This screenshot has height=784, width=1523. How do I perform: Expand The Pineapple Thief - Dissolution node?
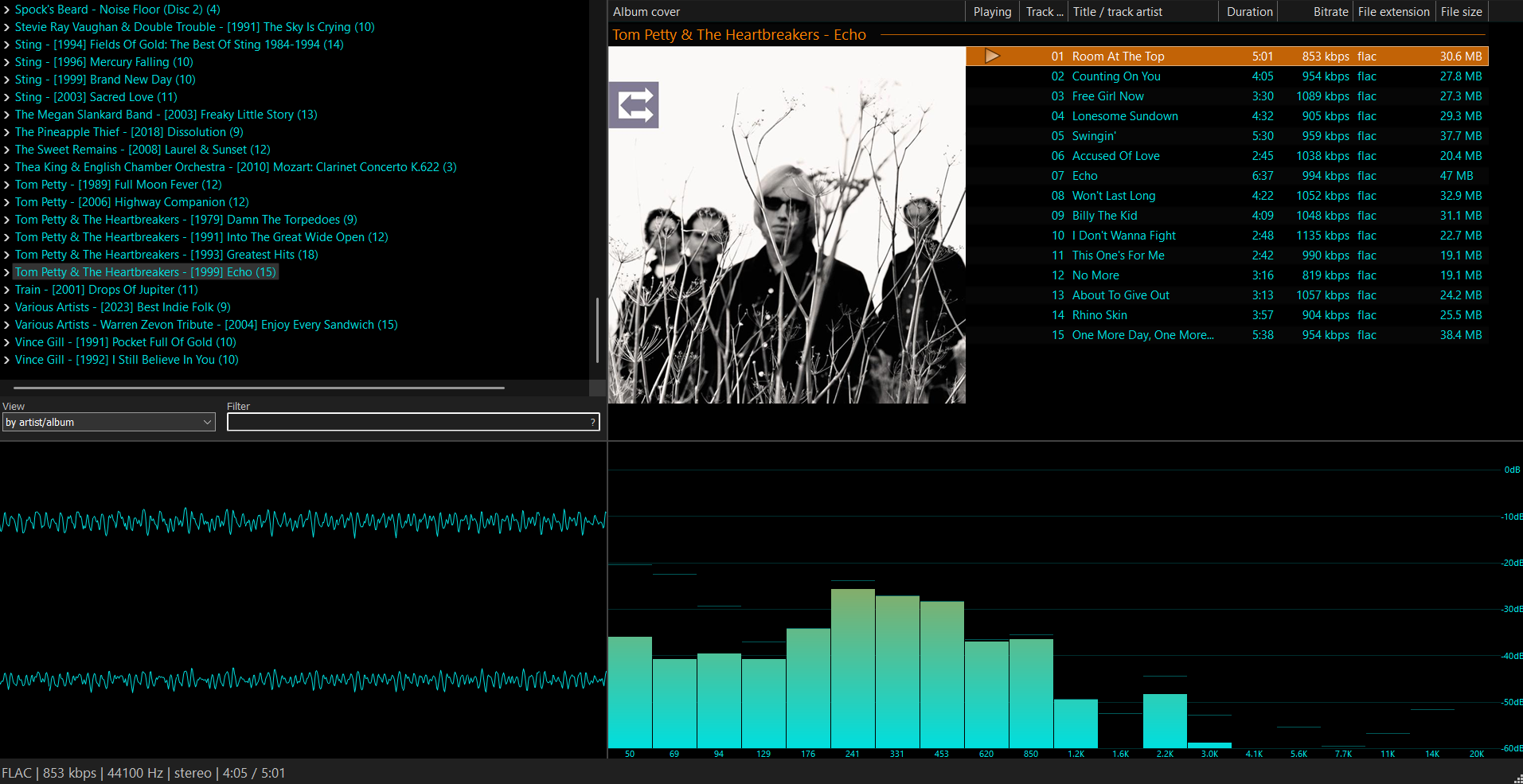pyautogui.click(x=6, y=132)
